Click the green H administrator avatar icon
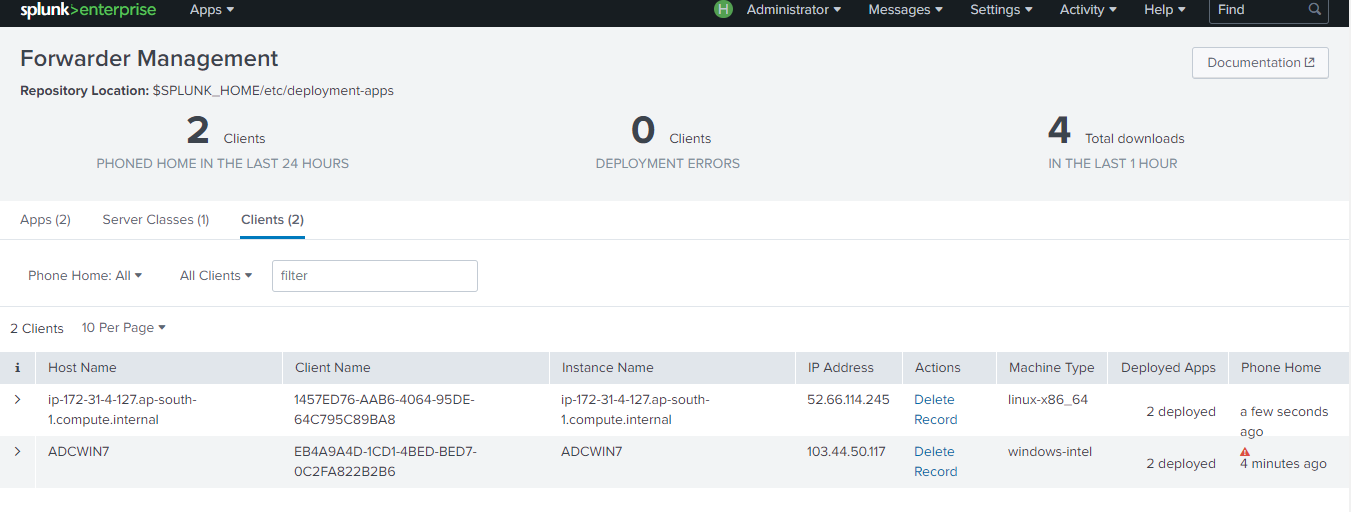The image size is (1351, 512). 723,10
